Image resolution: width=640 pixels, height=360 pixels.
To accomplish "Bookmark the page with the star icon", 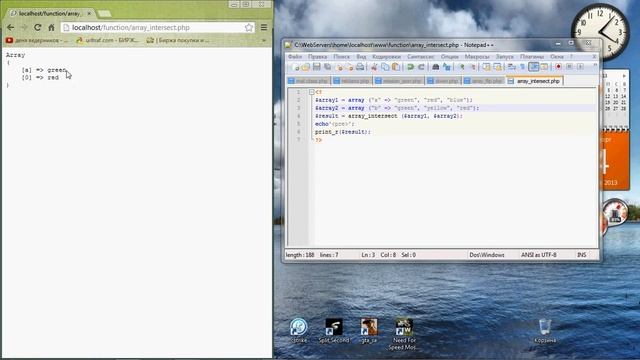I will 249,27.
